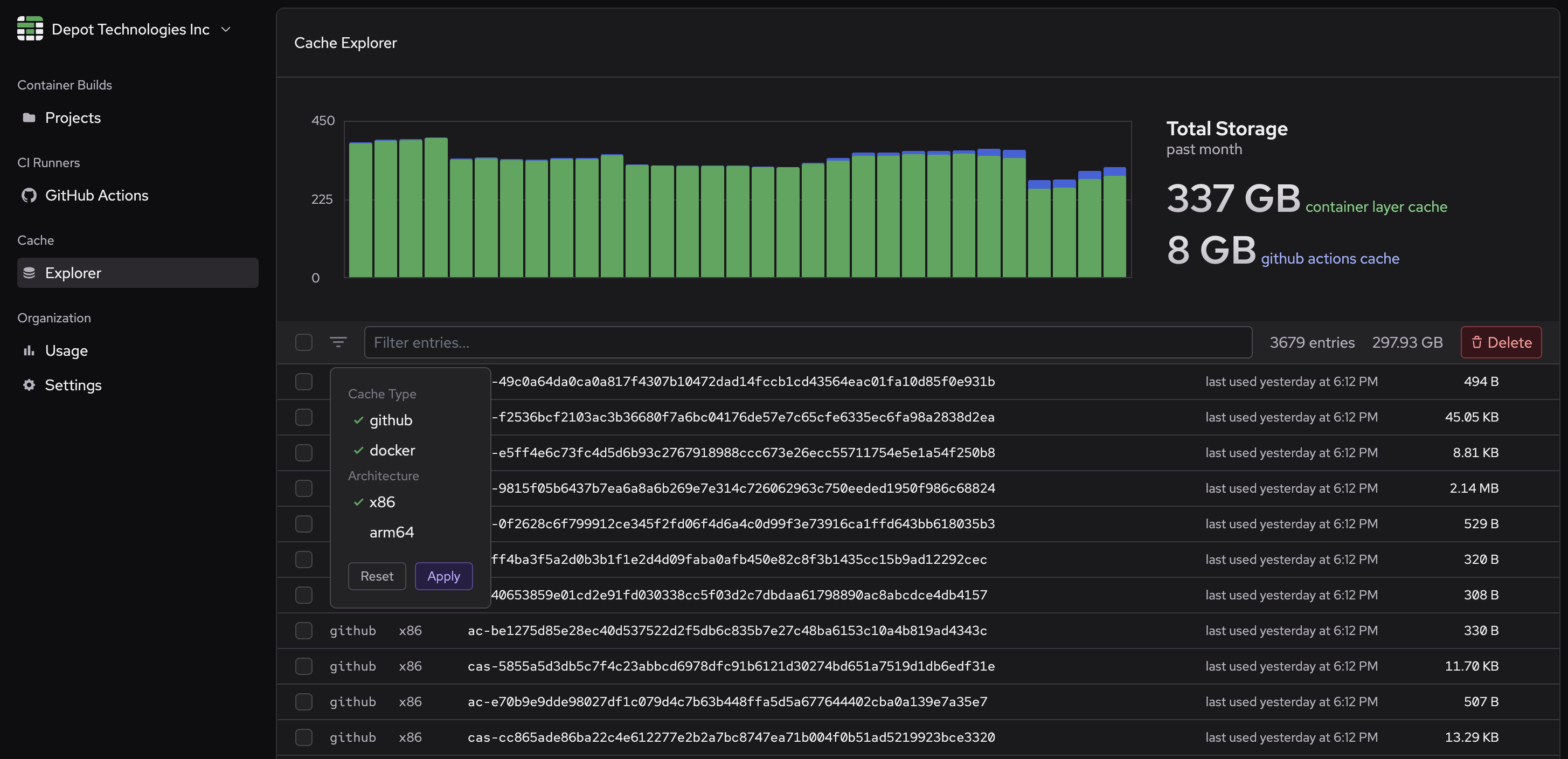The width and height of the screenshot is (1568, 759).
Task: Expand the Depot Technologies Inc organization dropdown
Action: point(226,29)
